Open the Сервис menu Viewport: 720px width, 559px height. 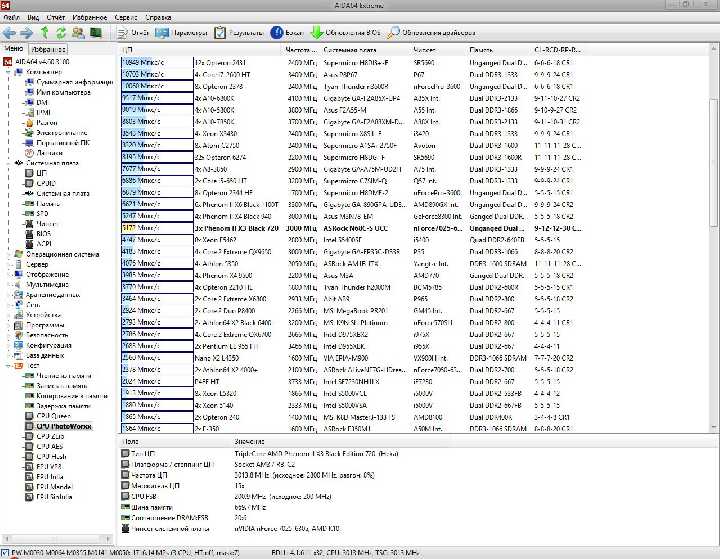tap(126, 17)
